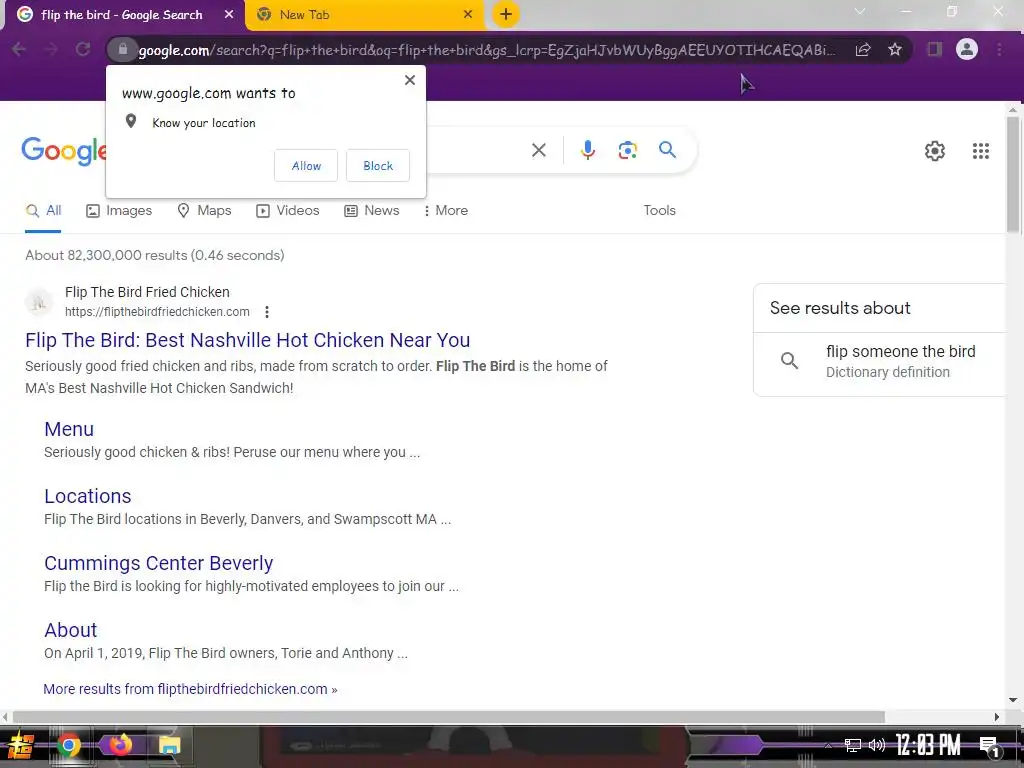The width and height of the screenshot is (1024, 768).
Task: Select the All results tab
Action: (43, 210)
